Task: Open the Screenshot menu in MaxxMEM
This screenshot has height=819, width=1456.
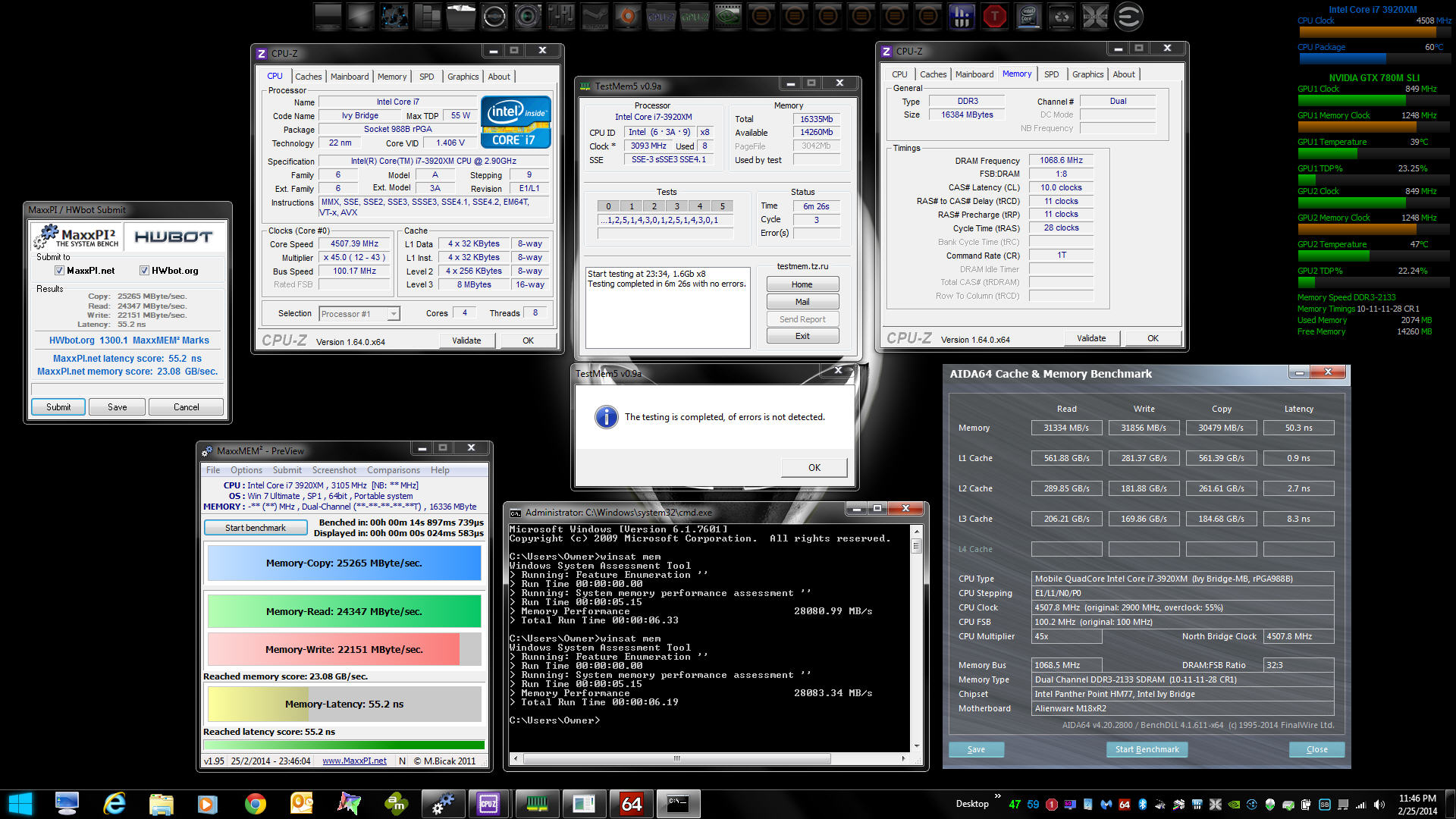Action: 334,470
